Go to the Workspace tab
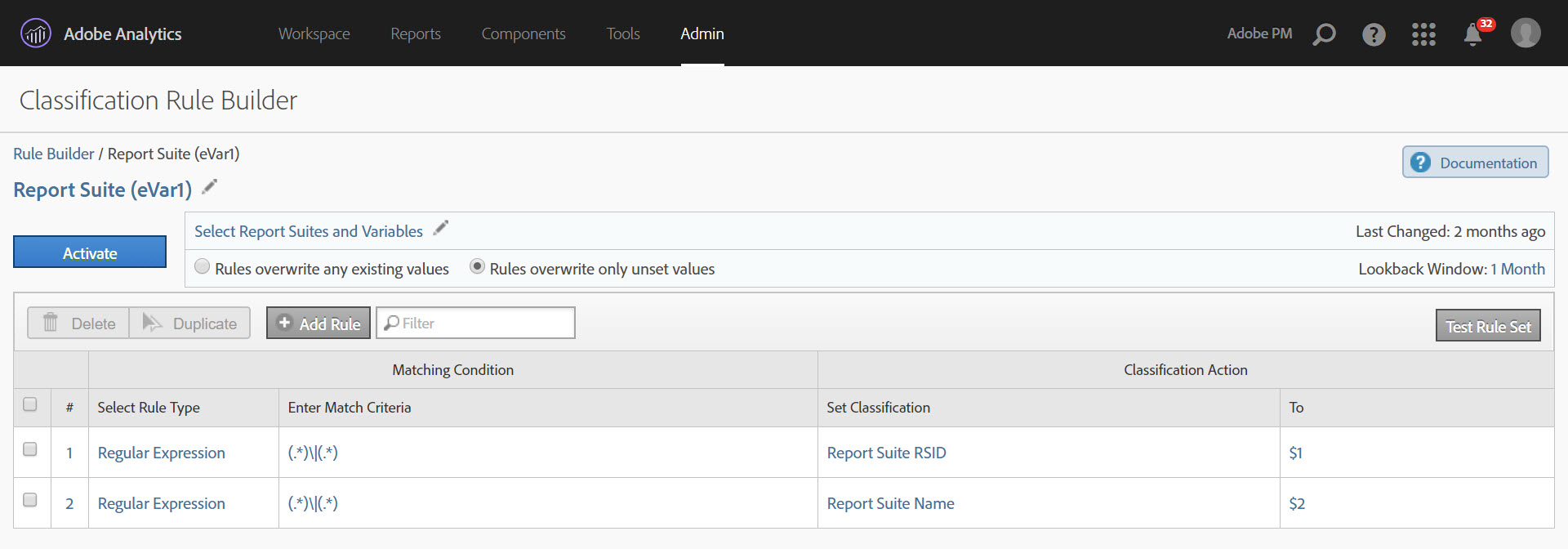Viewport: 1568px width, 549px height. point(314,33)
